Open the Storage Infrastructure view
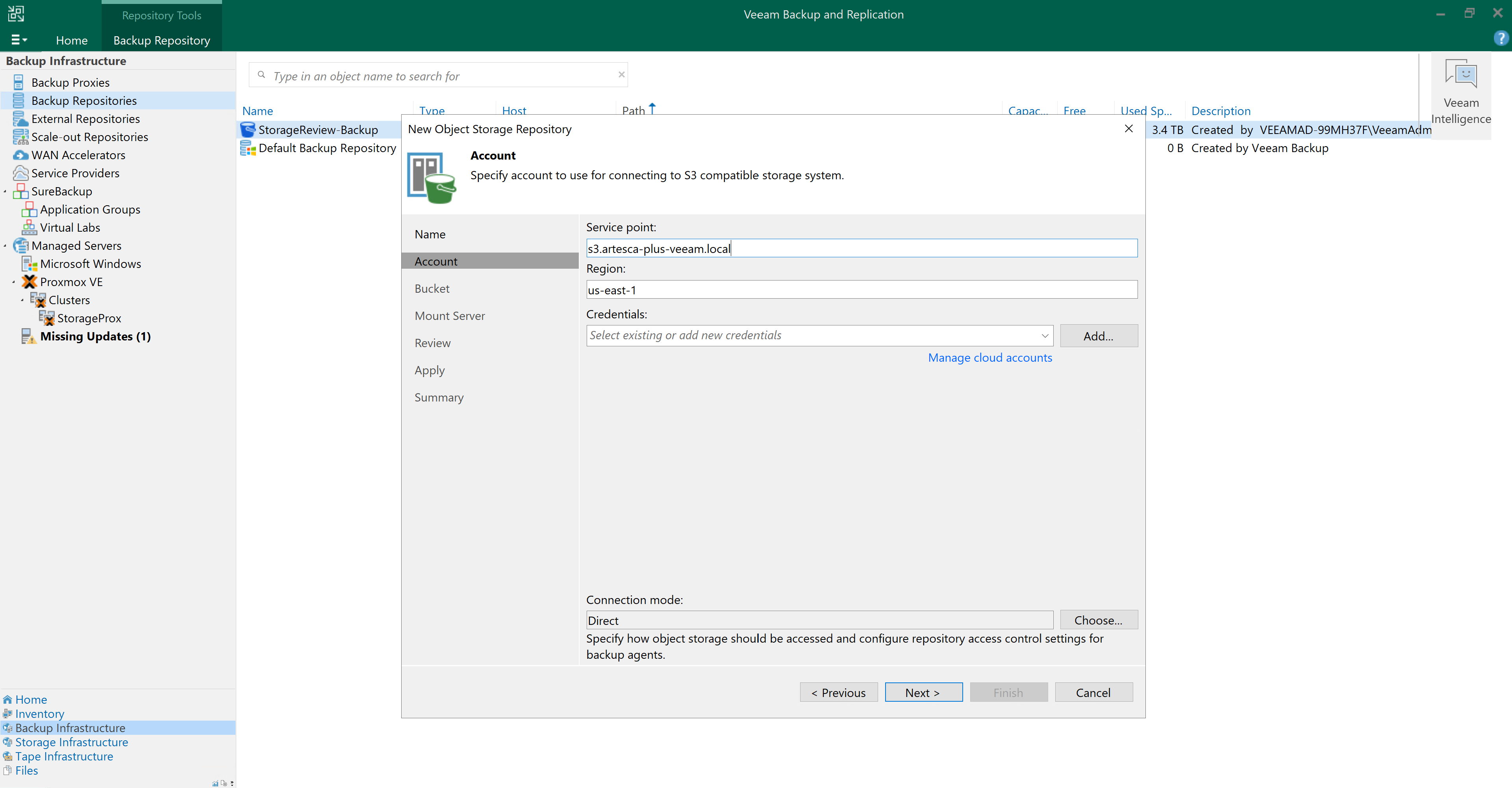The image size is (1512, 788). [x=71, y=742]
